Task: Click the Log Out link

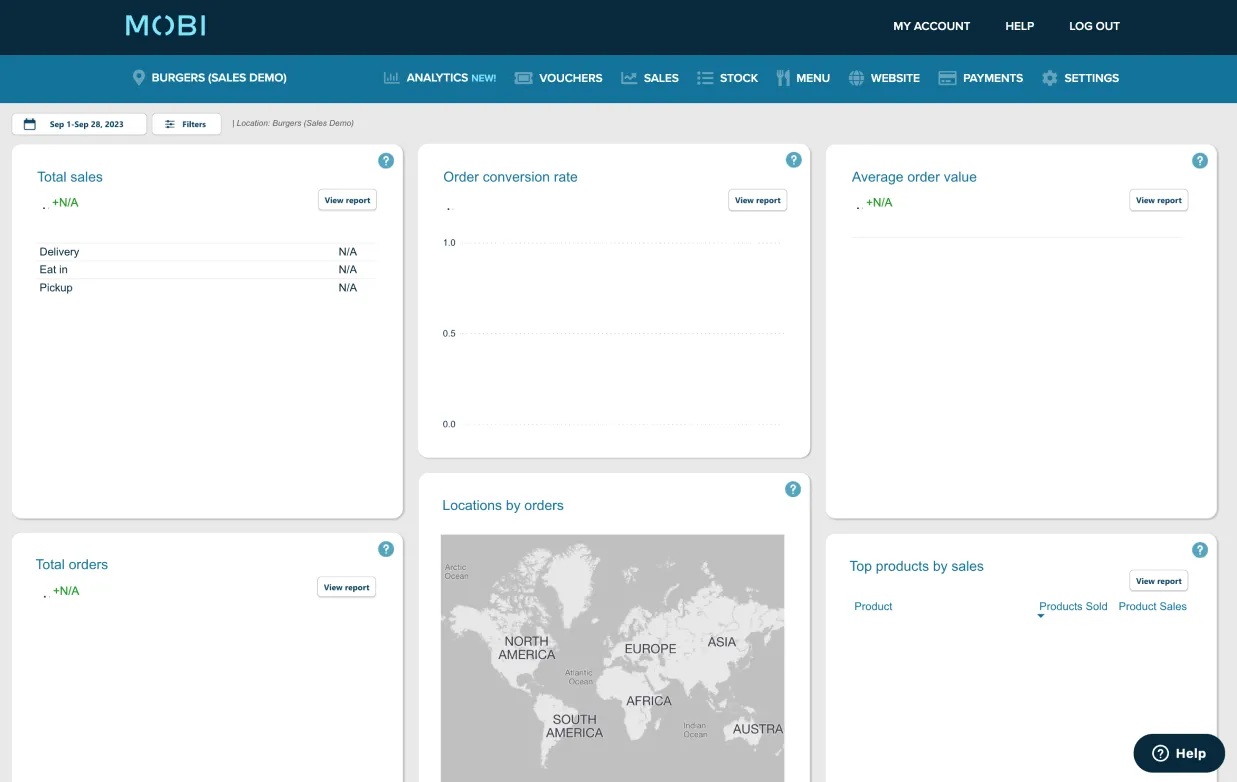Action: (x=1094, y=26)
